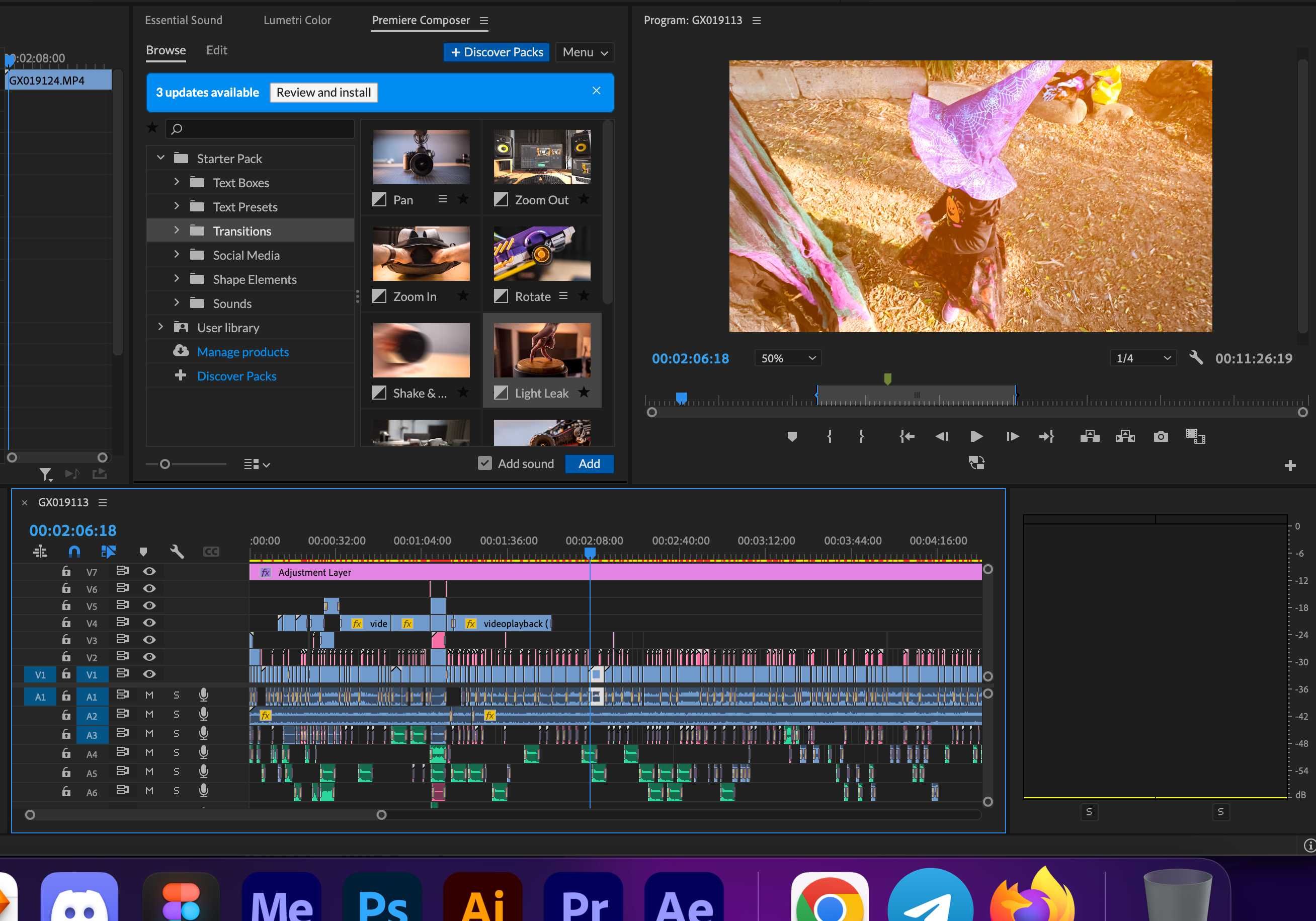Click the Step Back one frame button
1316x921 pixels.
[x=941, y=436]
